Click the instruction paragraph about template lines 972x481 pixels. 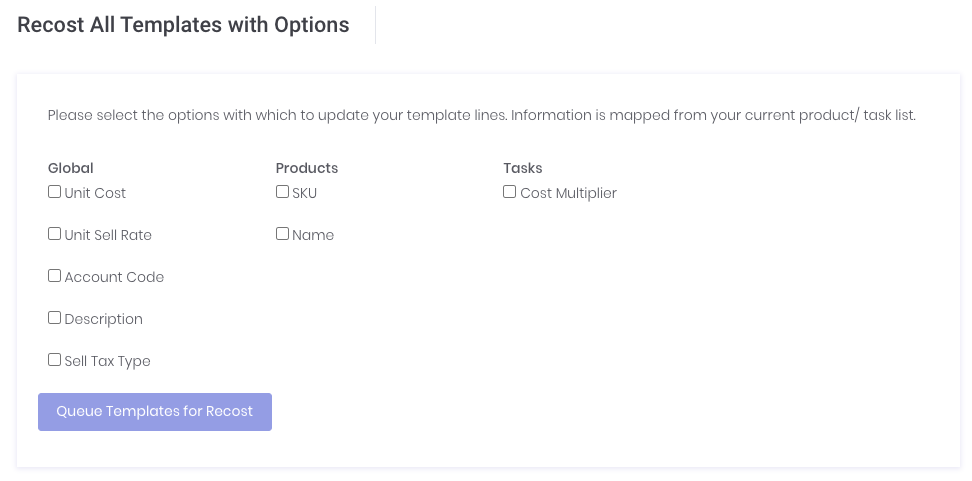coord(481,115)
